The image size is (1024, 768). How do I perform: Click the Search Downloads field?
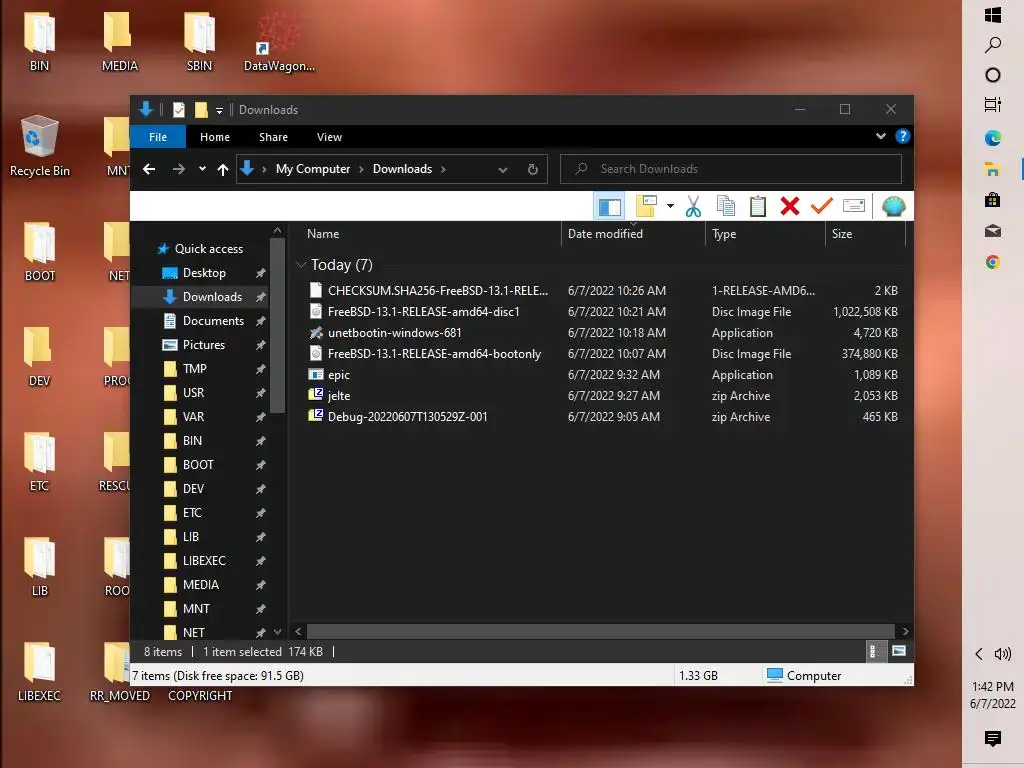click(x=731, y=169)
